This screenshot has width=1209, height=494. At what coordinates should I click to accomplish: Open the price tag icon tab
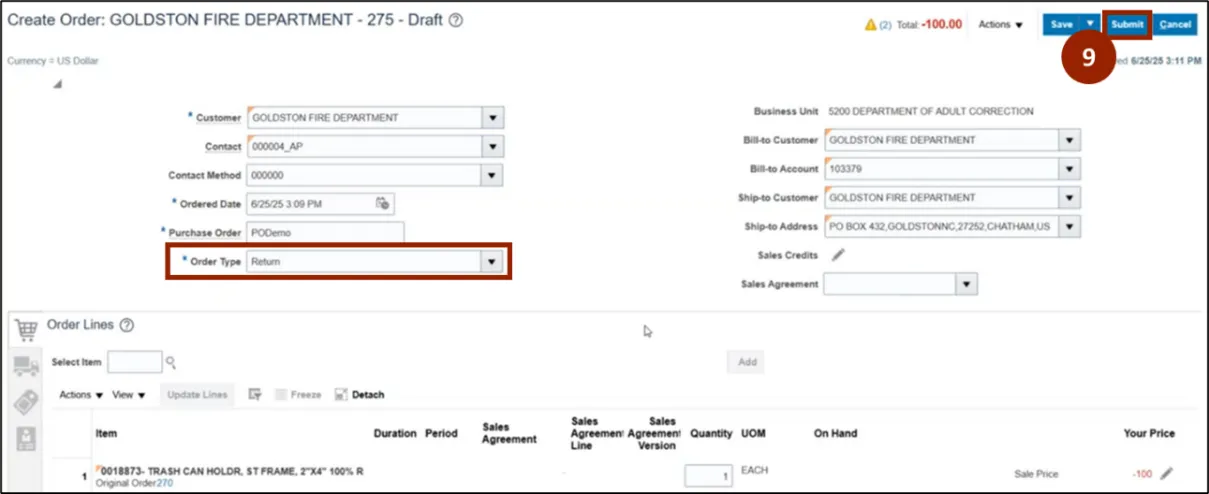click(x=27, y=402)
